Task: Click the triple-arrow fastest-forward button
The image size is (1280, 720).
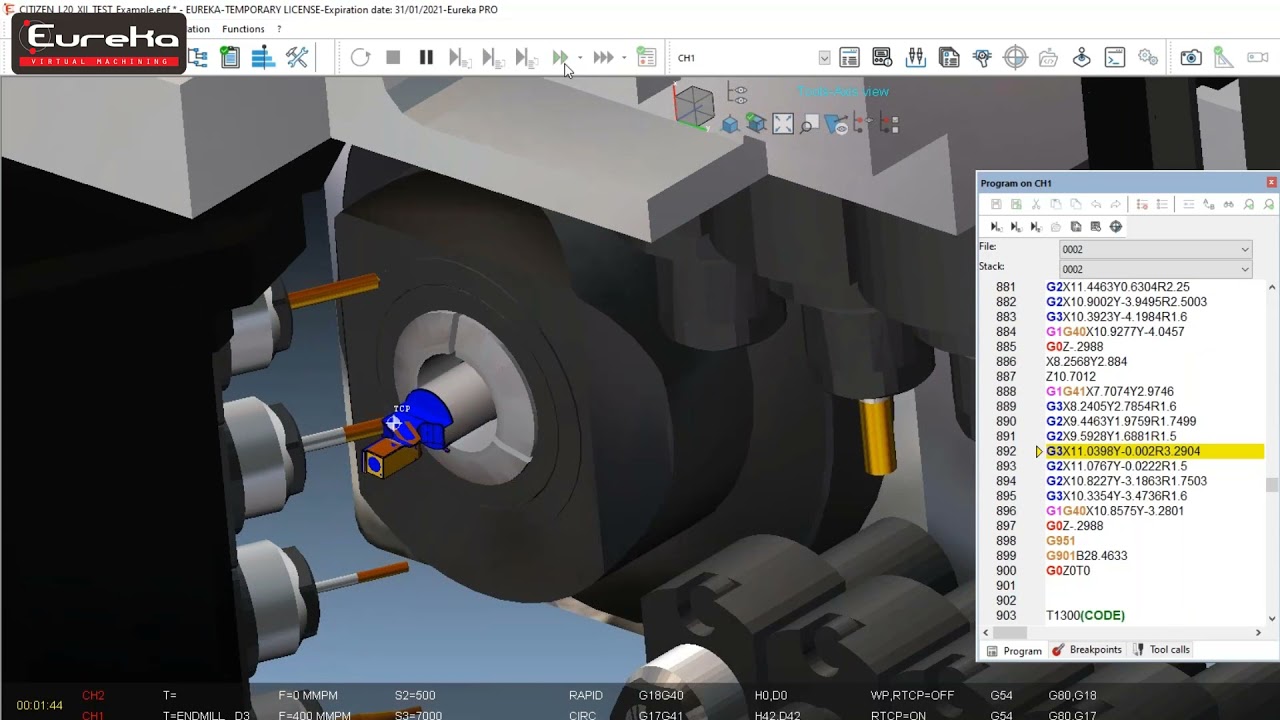Action: 602,58
